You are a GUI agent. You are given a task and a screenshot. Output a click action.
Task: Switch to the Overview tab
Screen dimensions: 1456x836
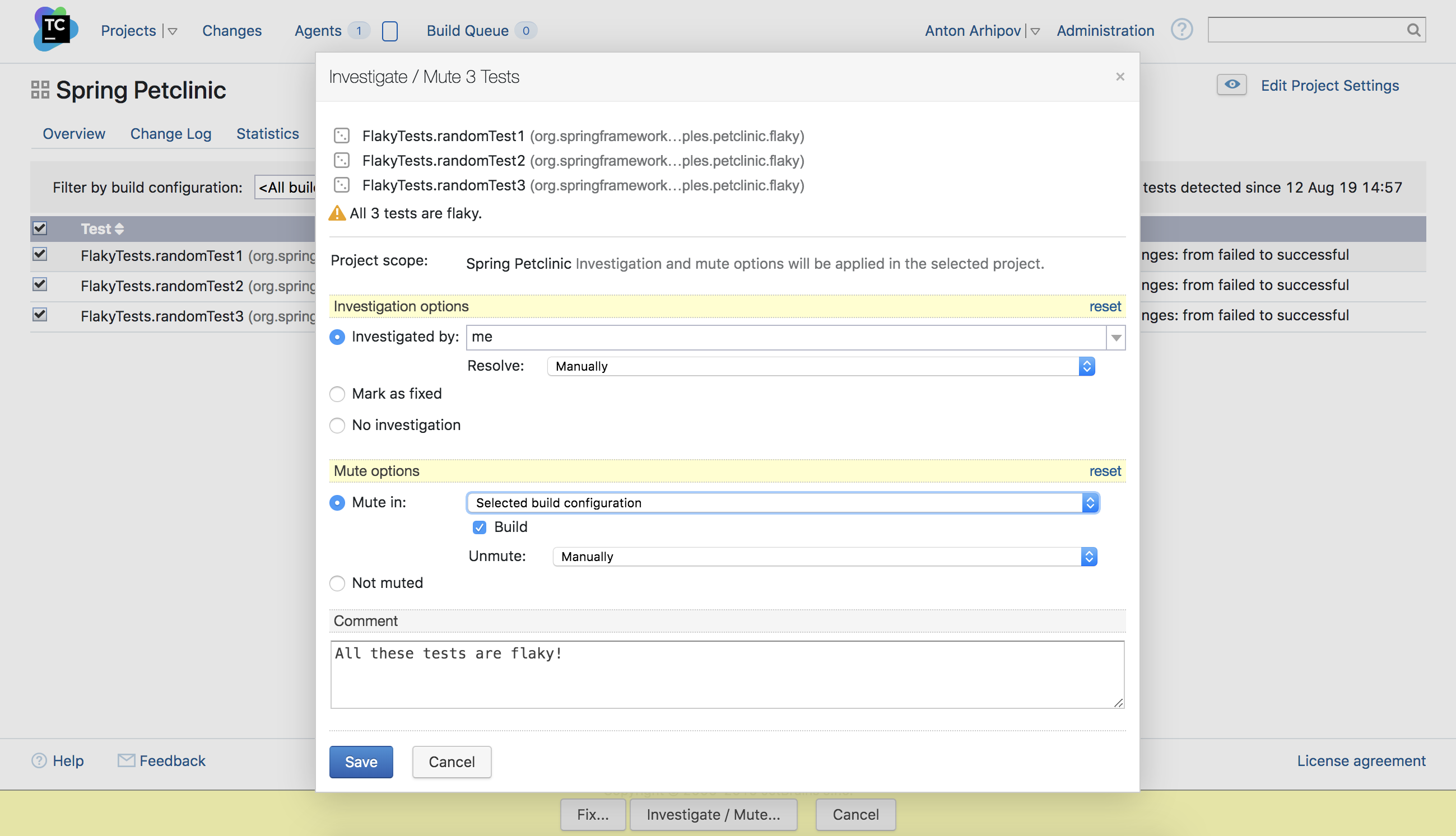[74, 133]
